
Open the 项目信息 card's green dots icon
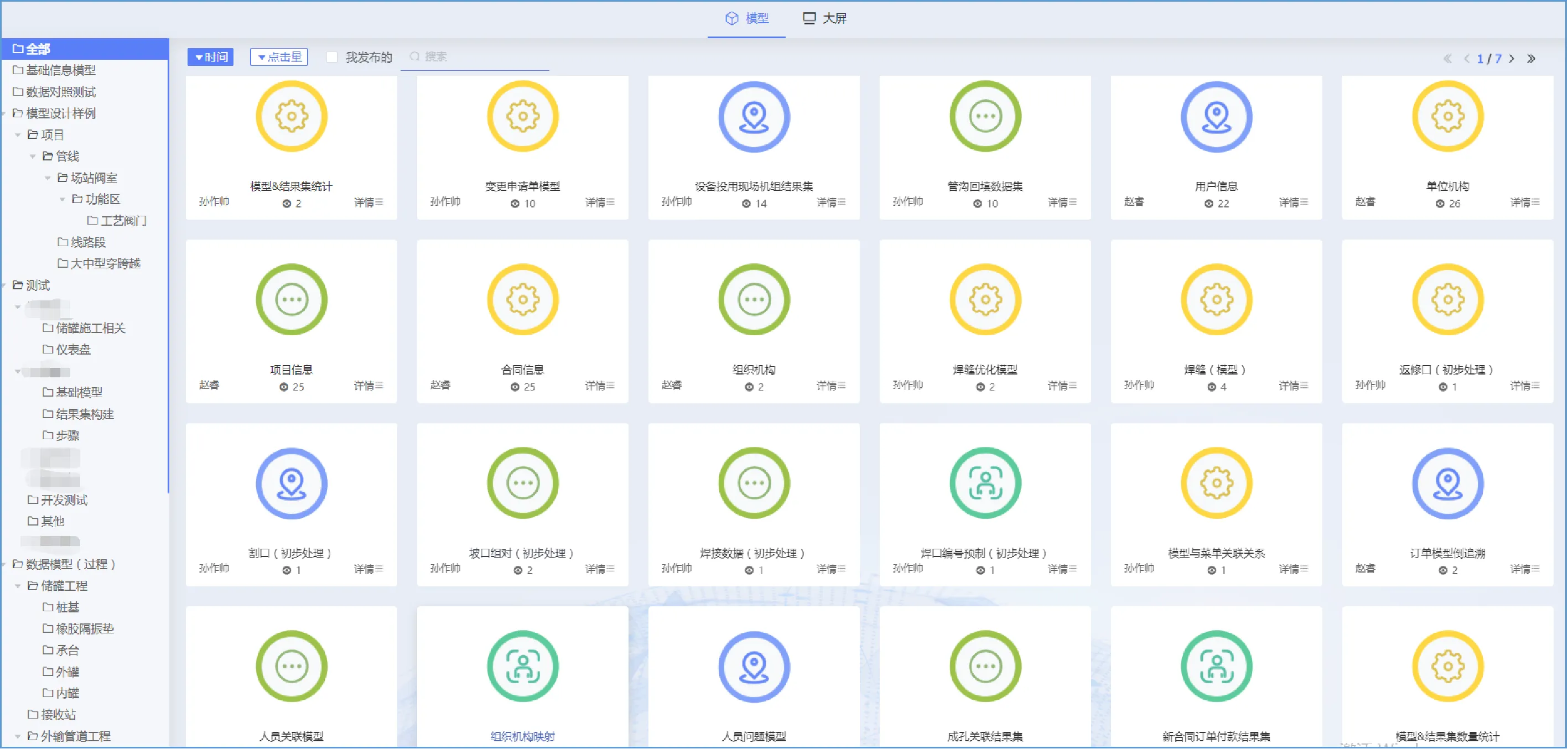(292, 299)
